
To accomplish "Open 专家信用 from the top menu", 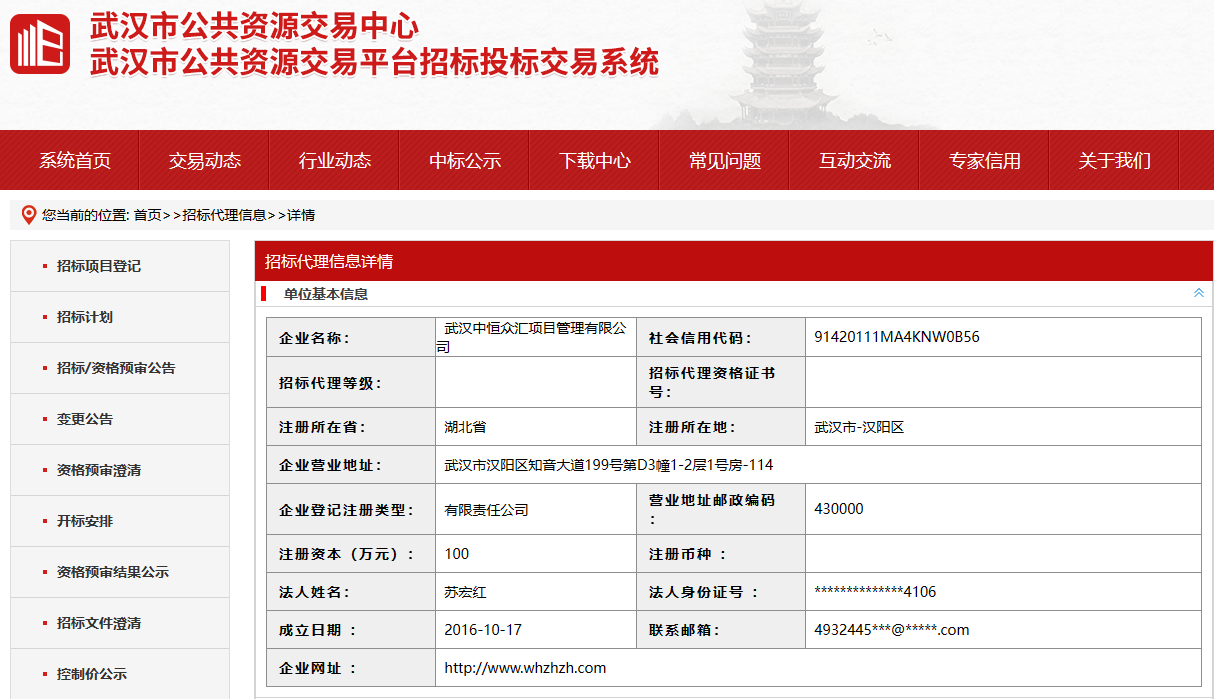I will point(985,160).
